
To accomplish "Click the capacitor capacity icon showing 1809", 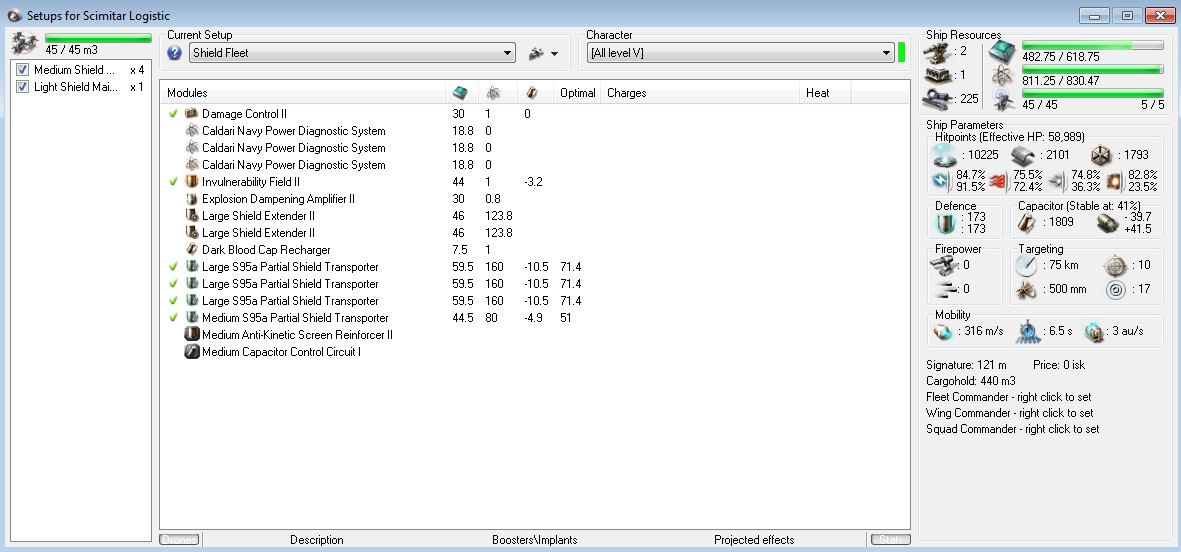I will [x=1026, y=222].
